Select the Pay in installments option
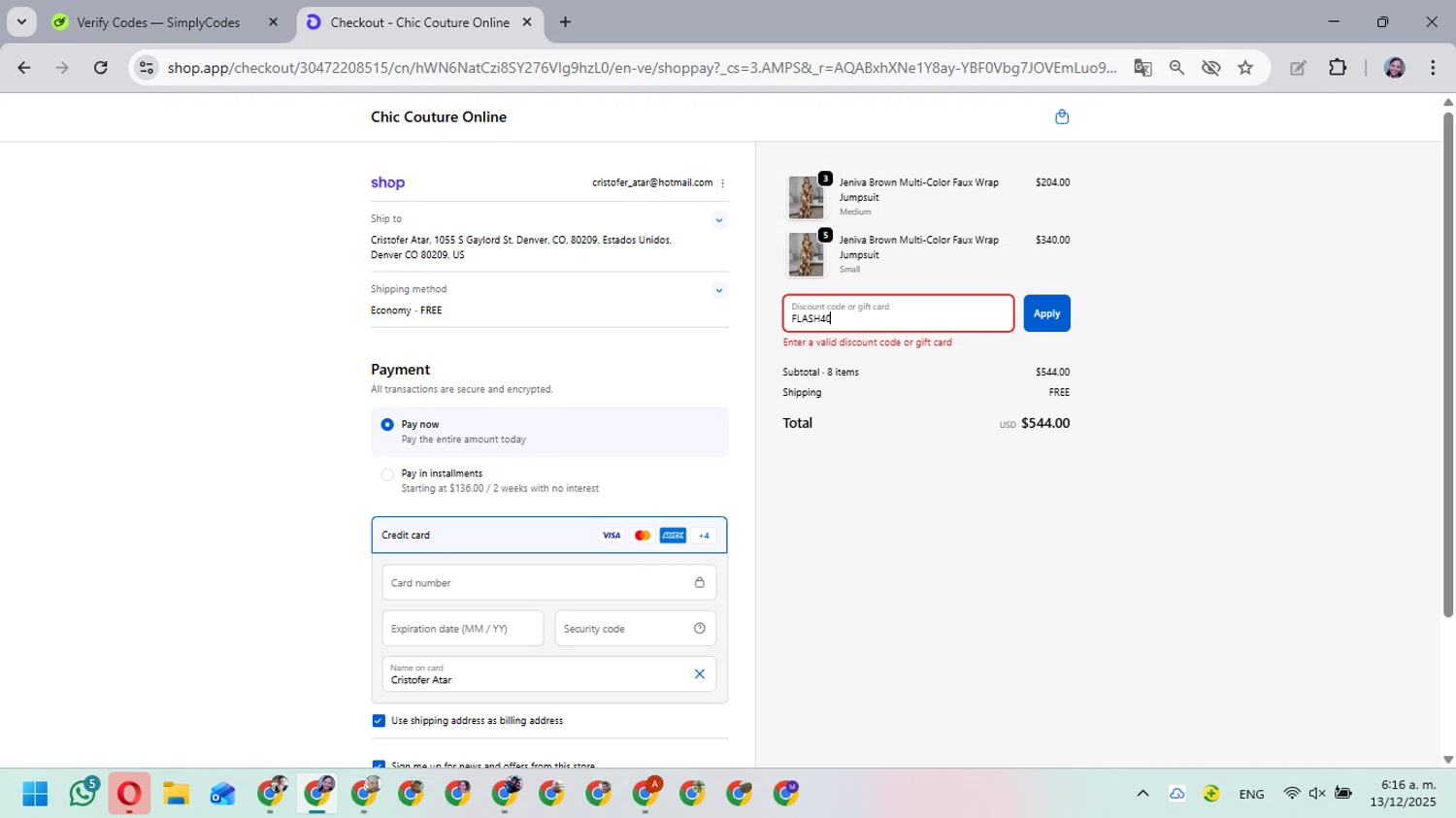 (387, 474)
